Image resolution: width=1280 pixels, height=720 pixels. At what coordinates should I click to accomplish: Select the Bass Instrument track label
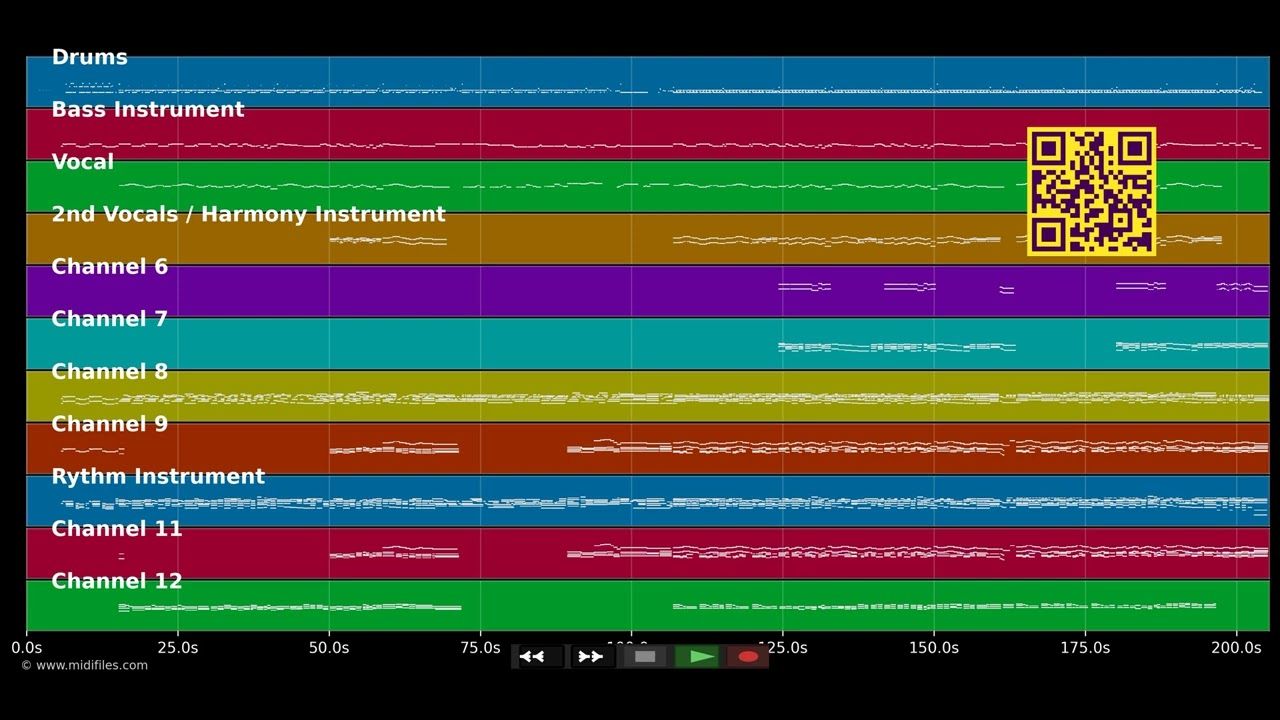point(147,109)
